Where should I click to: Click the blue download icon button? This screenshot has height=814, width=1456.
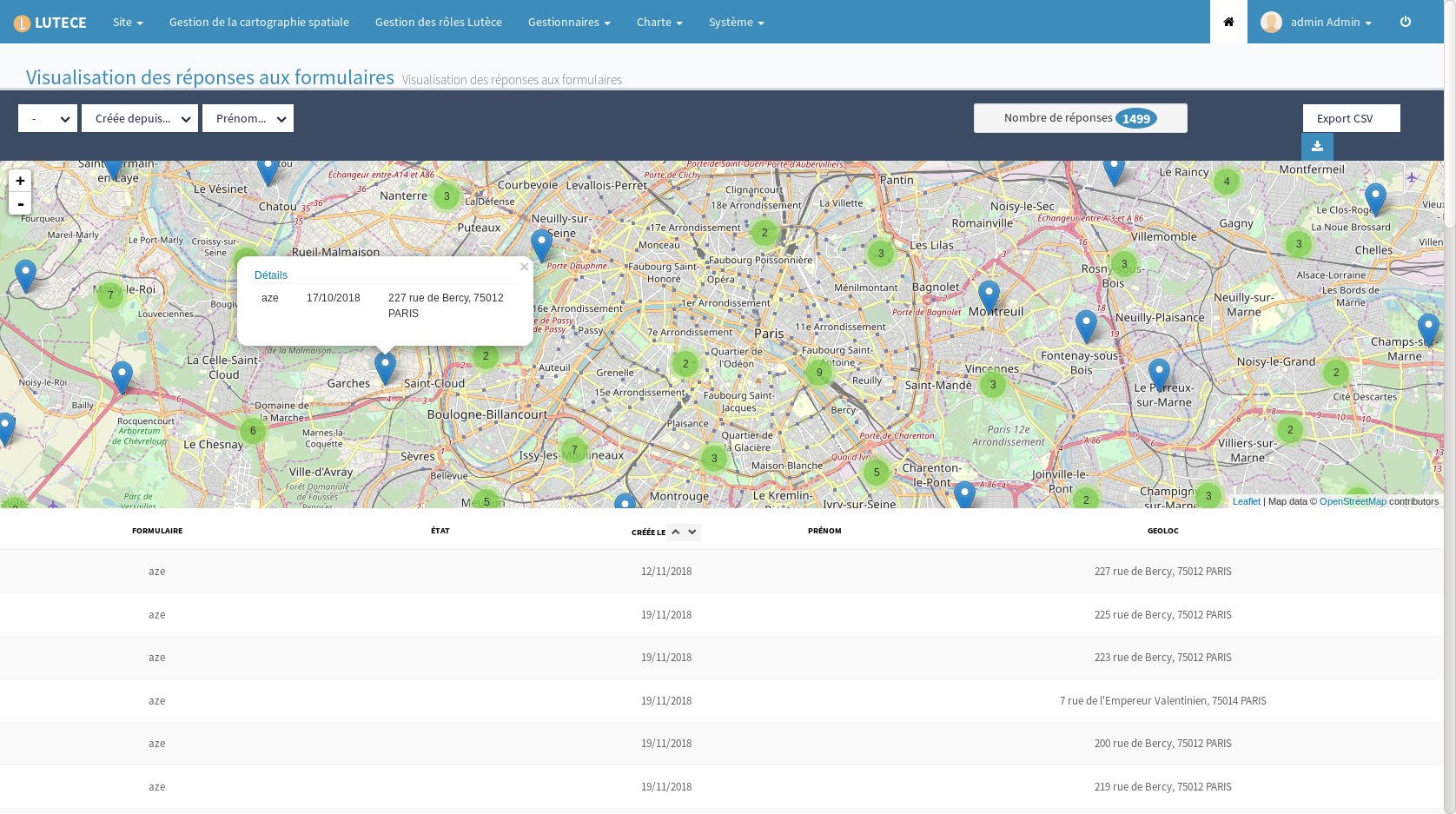tap(1317, 147)
